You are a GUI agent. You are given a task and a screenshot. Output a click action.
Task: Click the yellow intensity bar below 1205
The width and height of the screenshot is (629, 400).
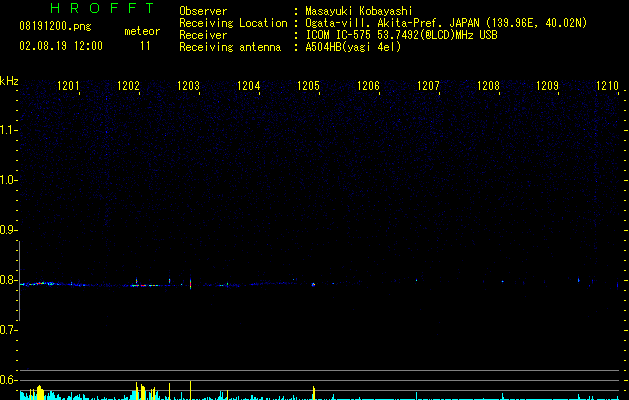(x=314, y=393)
